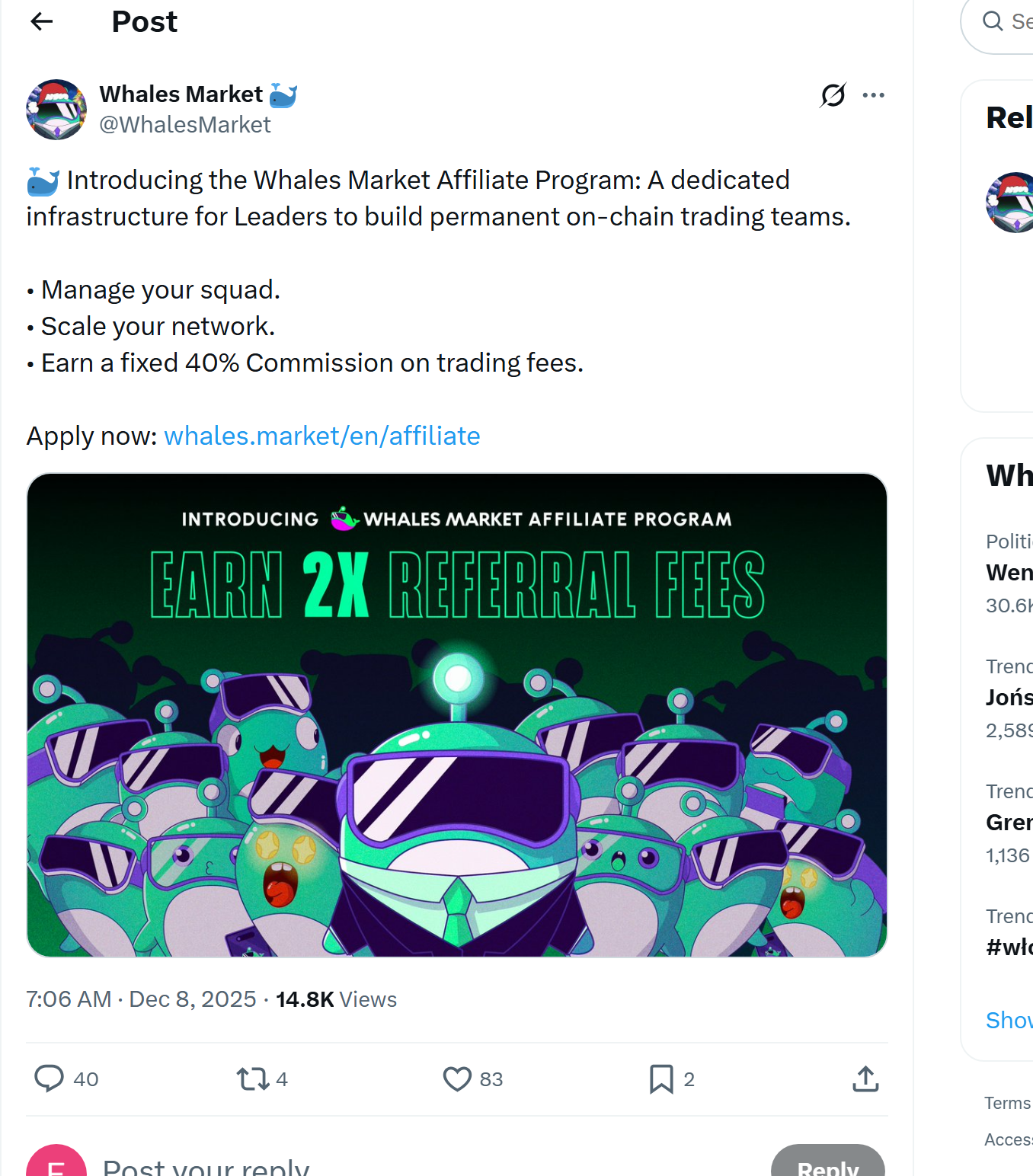Open Grok analysis for this post
The image size is (1033, 1176).
point(834,94)
